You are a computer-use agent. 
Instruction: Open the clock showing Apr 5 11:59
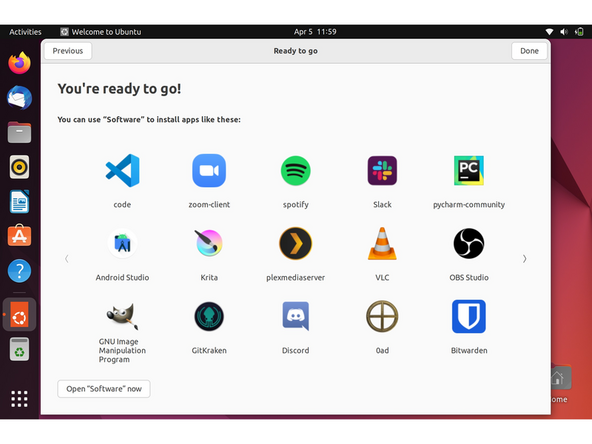coord(315,32)
